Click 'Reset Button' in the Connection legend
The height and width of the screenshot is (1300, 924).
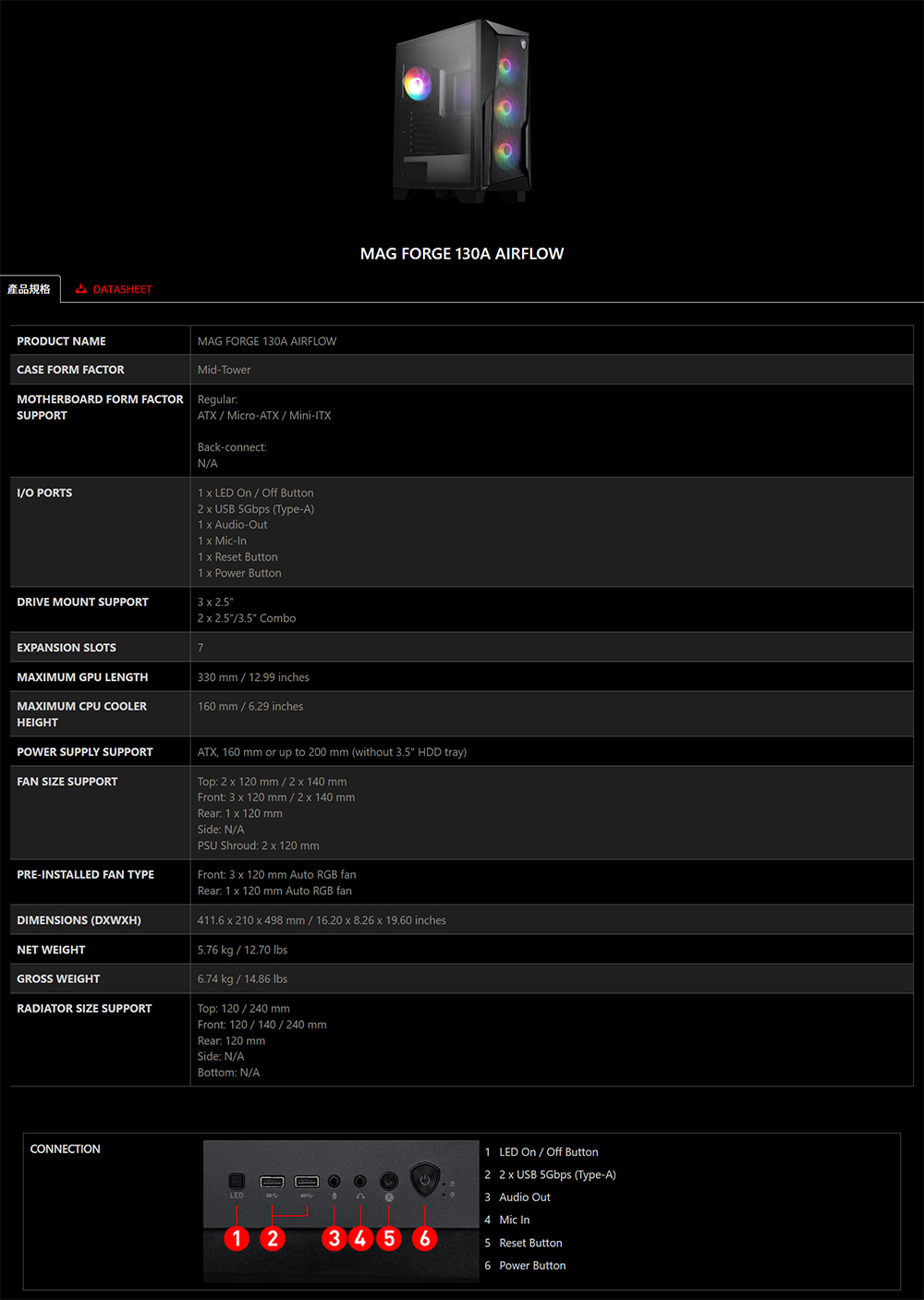[x=530, y=1243]
